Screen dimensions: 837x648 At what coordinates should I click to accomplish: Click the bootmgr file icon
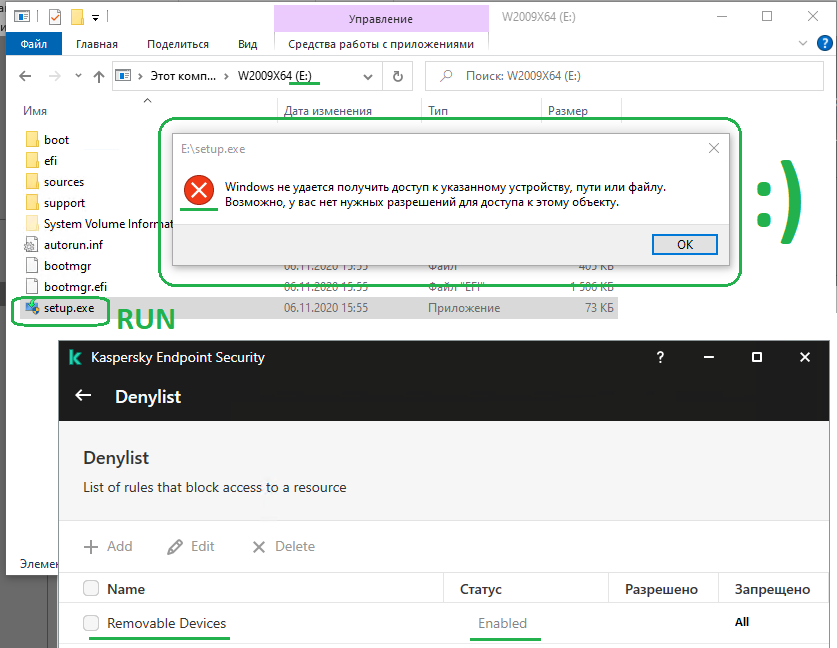[x=32, y=265]
